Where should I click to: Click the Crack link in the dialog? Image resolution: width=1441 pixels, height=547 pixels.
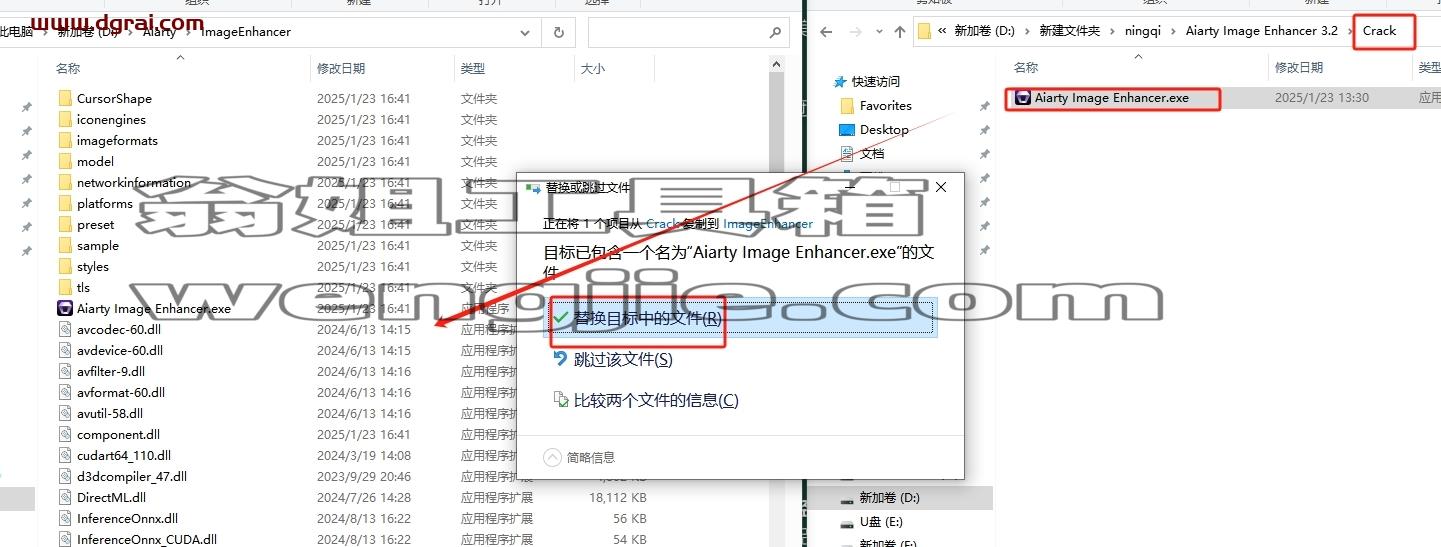[x=662, y=223]
